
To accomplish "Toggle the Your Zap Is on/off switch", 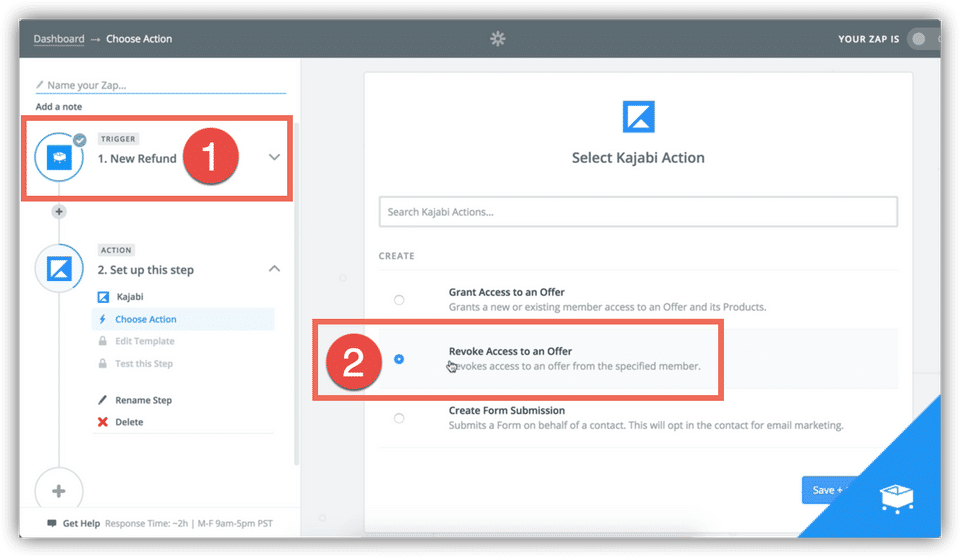I will (x=923, y=39).
